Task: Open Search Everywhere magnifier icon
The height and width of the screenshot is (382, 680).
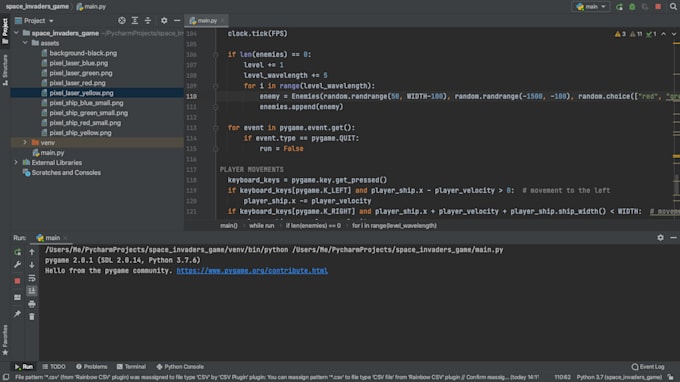Action: pyautogui.click(x=673, y=7)
